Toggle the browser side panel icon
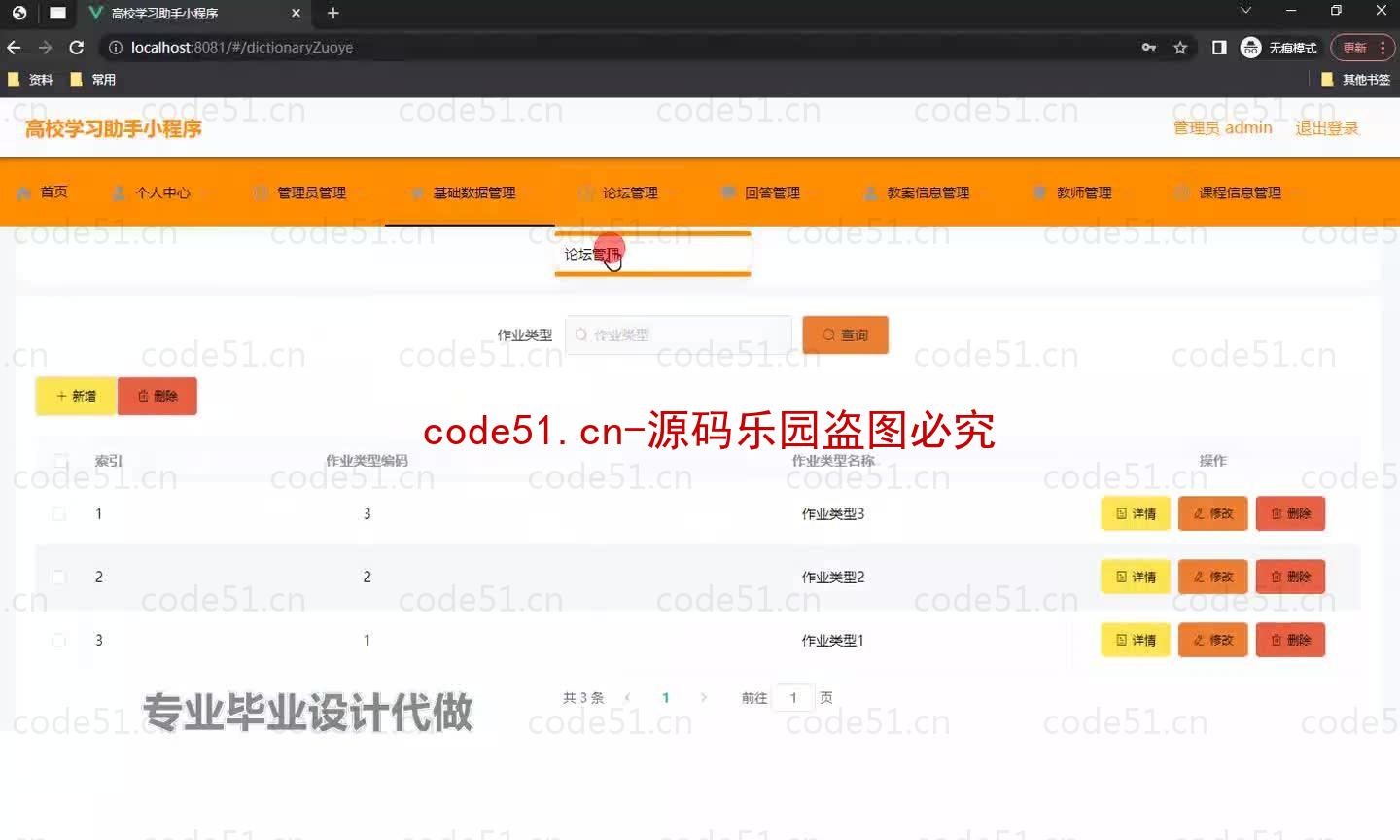Screen dimensions: 1400x840 click(1219, 47)
